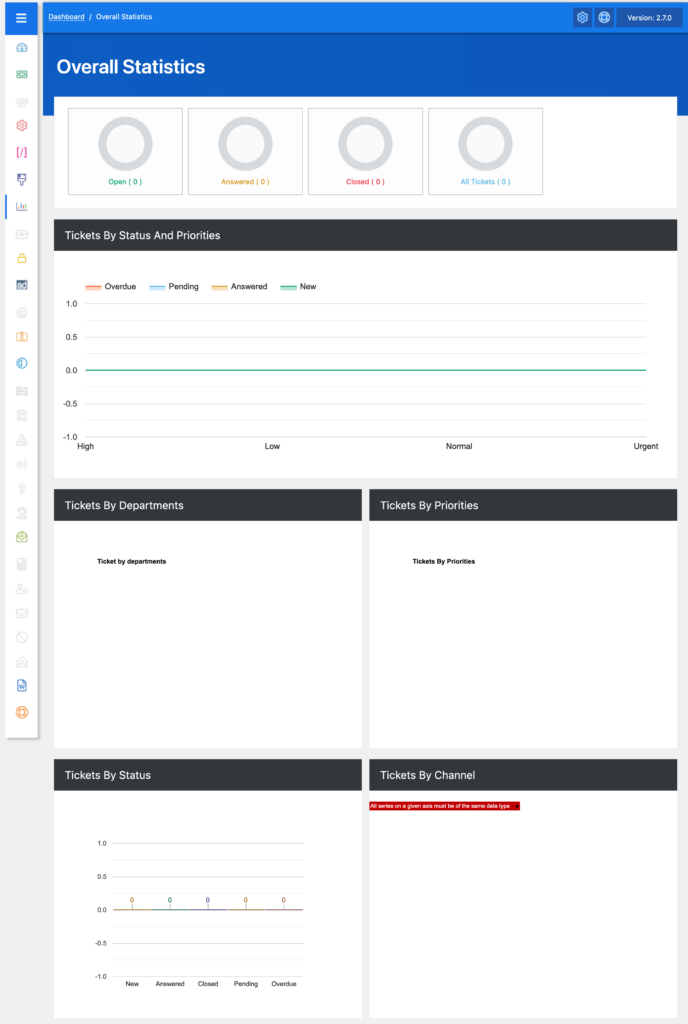
Task: Open the pink shortcode brackets sidebar icon
Action: pyautogui.click(x=22, y=152)
